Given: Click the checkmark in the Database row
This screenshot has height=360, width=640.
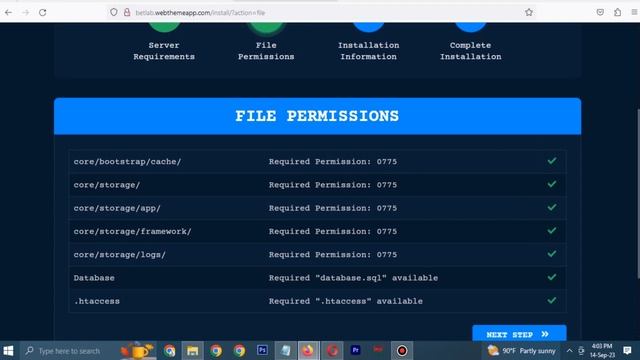Looking at the screenshot, I should pos(552,277).
